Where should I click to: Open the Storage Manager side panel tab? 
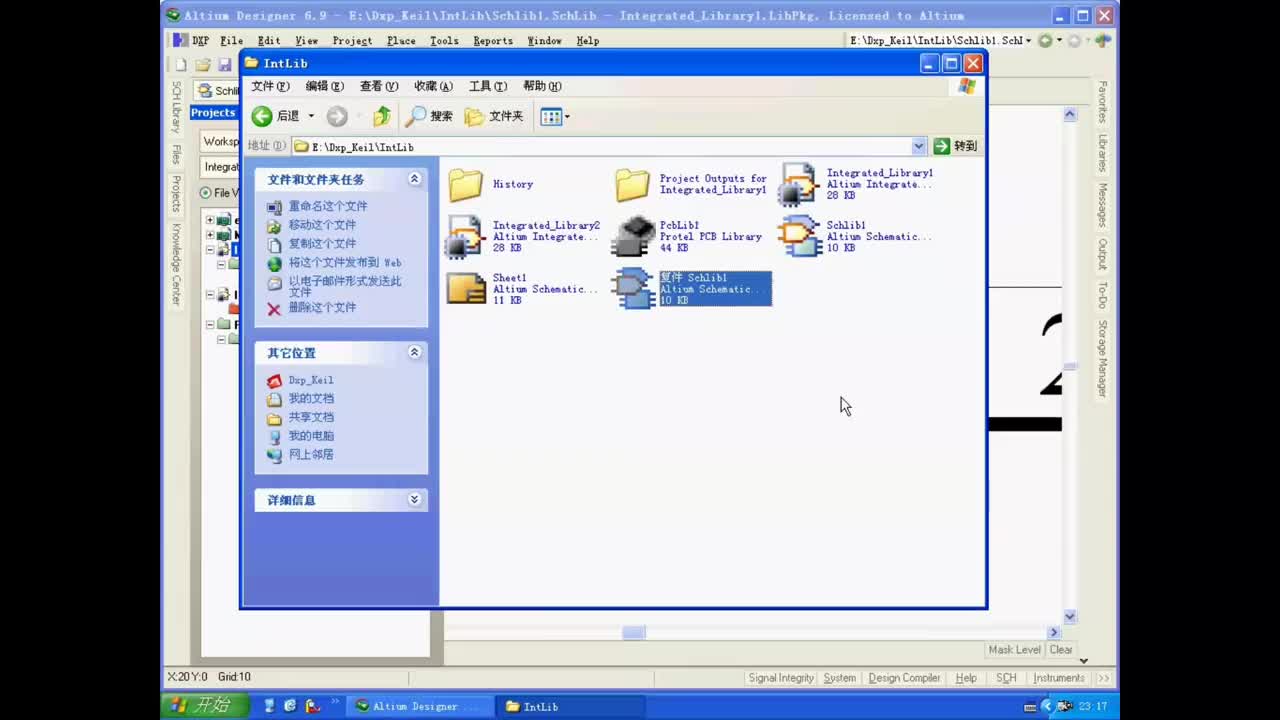coord(1103,358)
